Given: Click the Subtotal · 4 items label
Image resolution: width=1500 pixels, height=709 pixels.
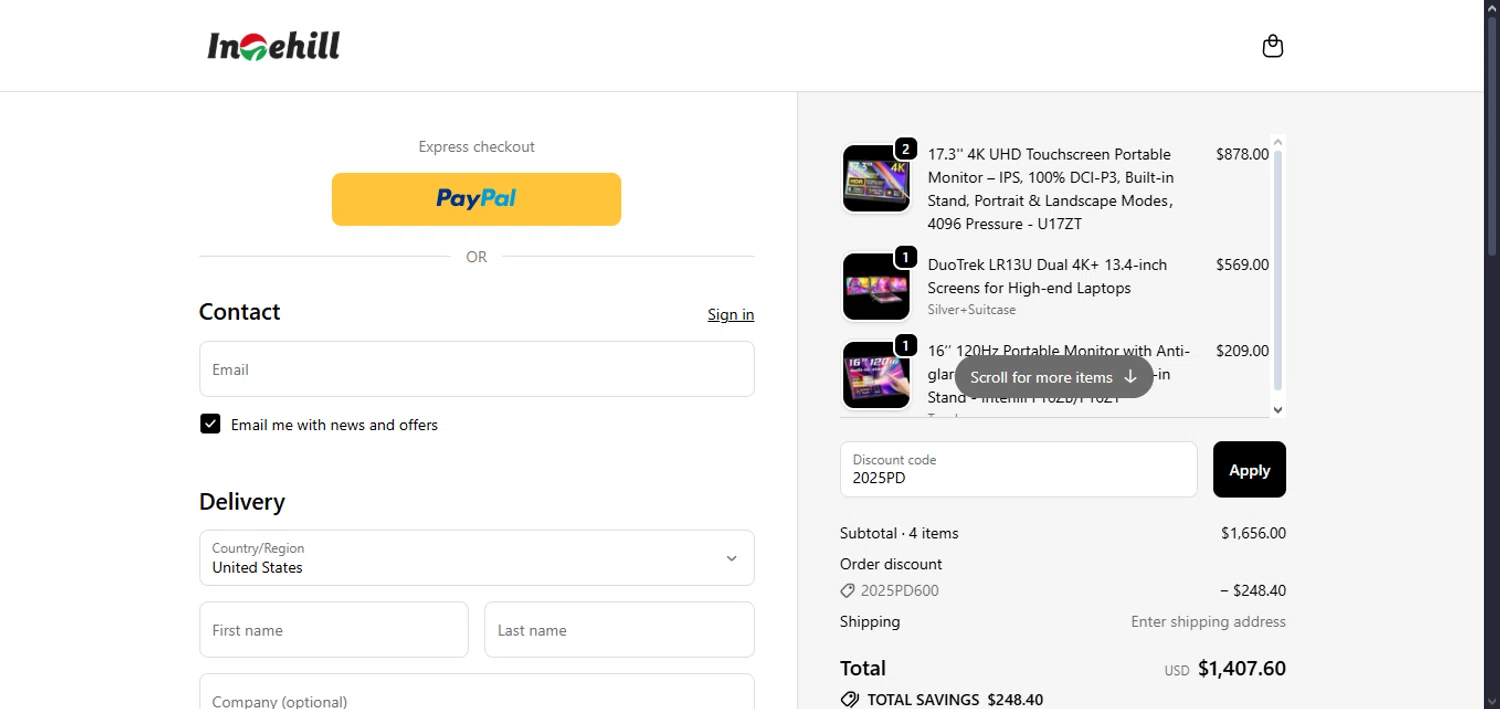Looking at the screenshot, I should (x=899, y=533).
